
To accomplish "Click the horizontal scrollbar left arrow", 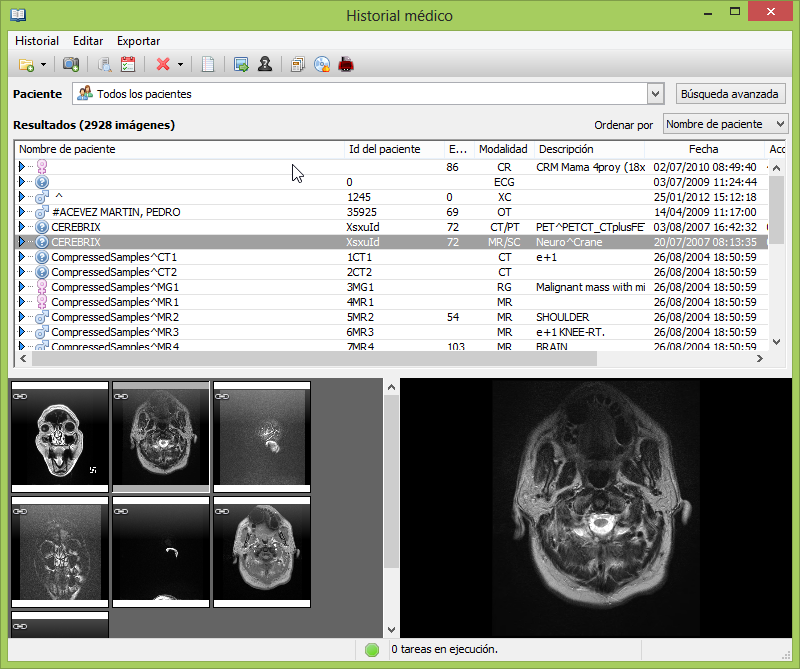I will pos(23,358).
